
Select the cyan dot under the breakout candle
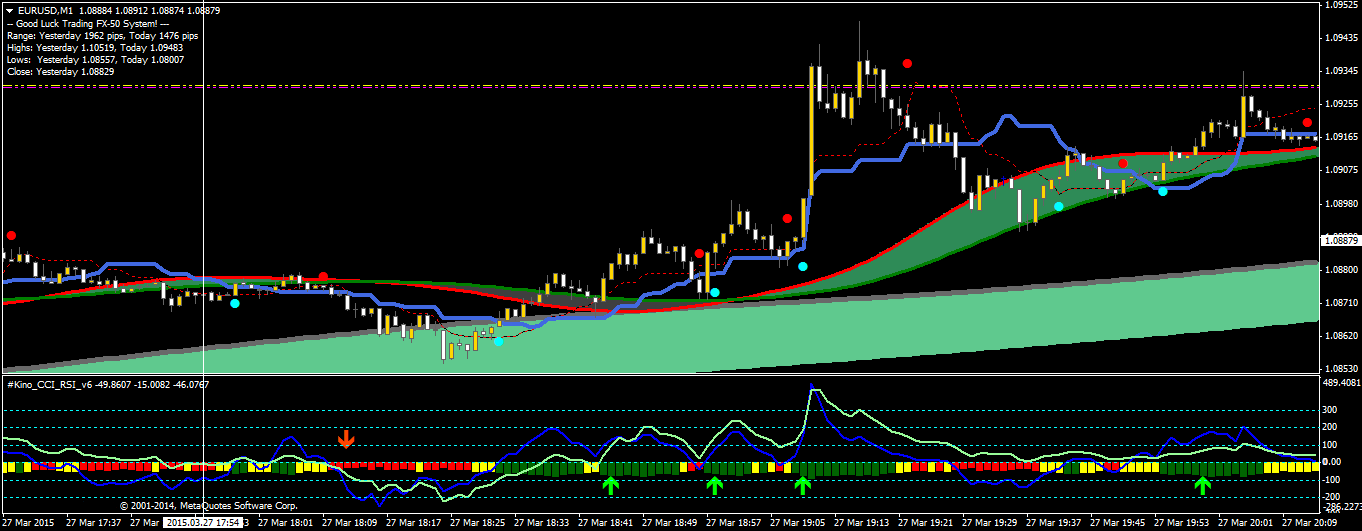pos(803,266)
